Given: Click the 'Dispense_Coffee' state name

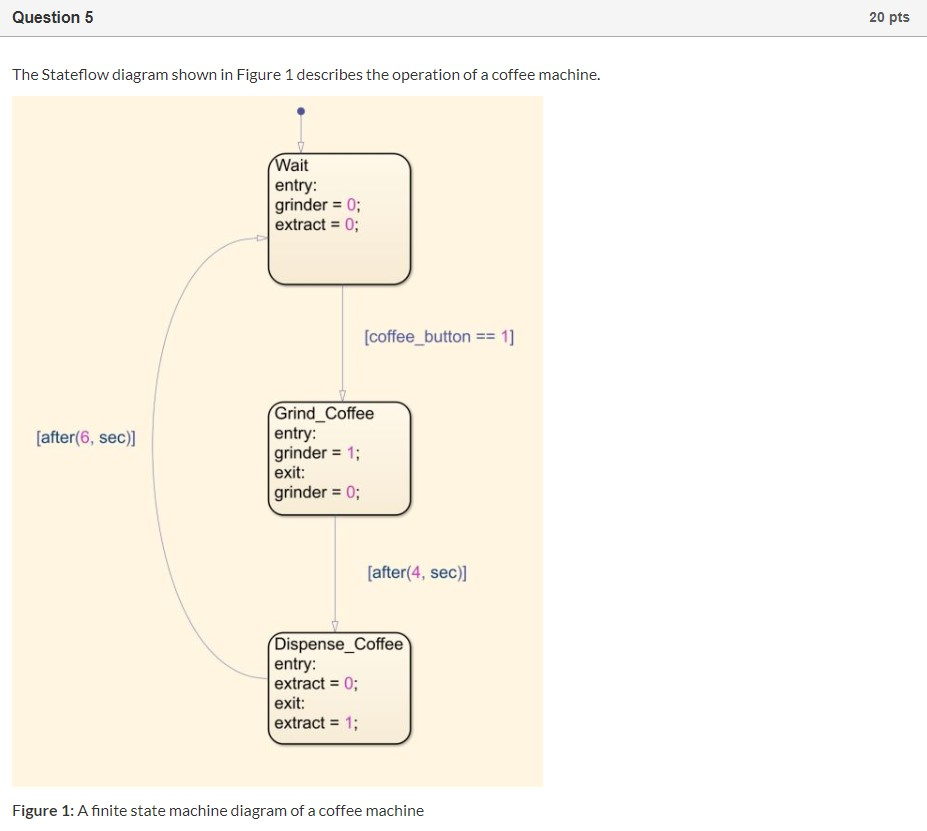Looking at the screenshot, I should 339,644.
